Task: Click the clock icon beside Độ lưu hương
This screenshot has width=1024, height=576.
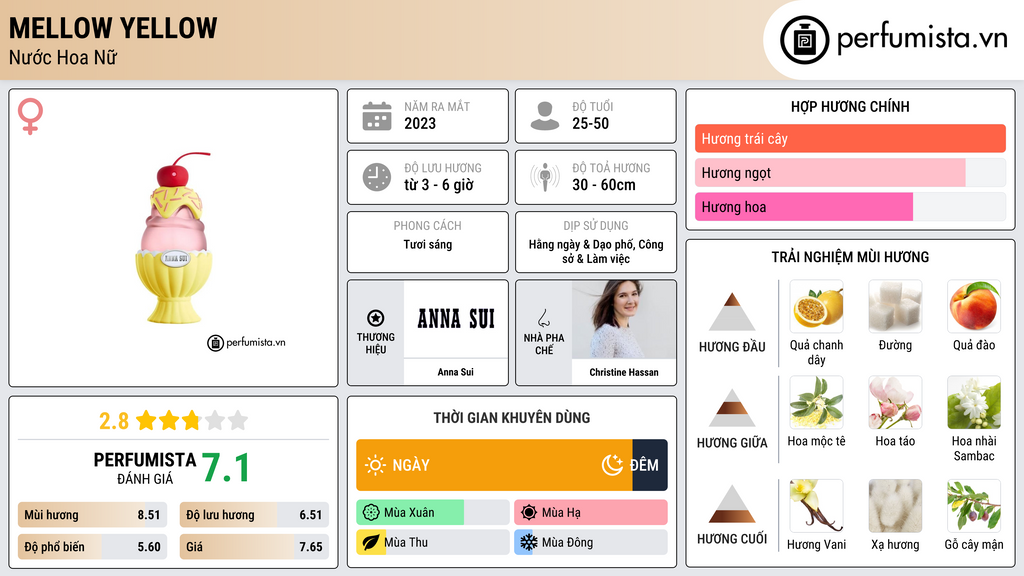Action: (x=377, y=177)
